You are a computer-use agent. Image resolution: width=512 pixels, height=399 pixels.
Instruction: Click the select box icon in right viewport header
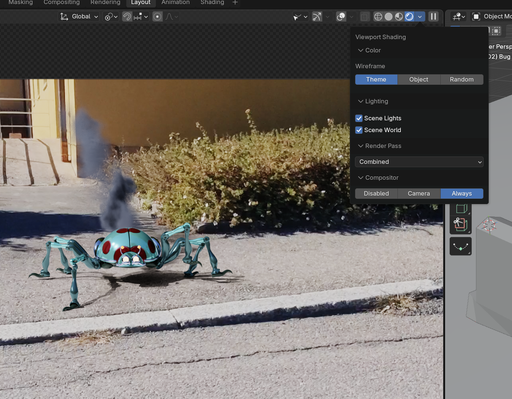pyautogui.click(x=496, y=31)
